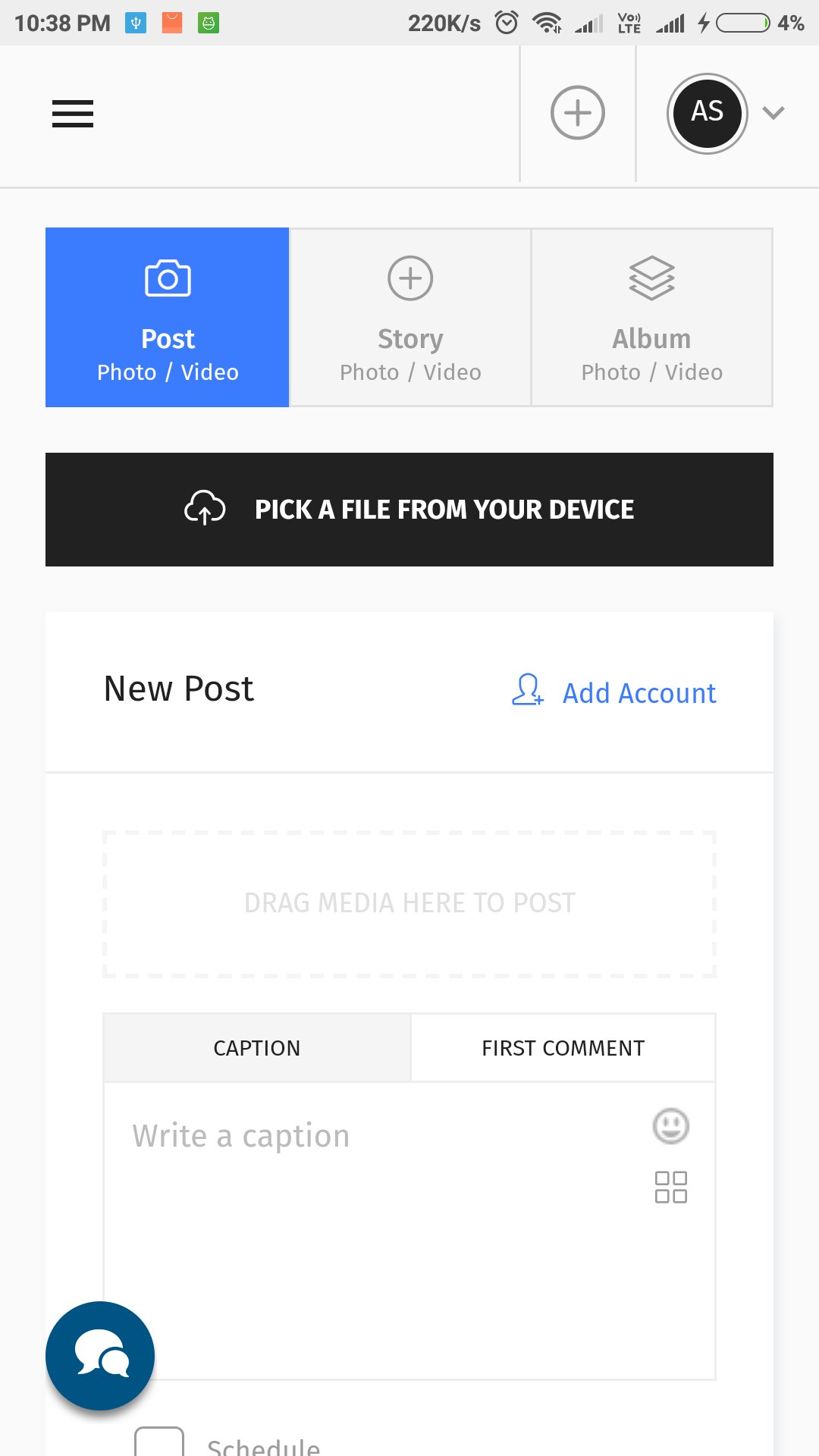Switch to the First Comment tab
Image resolution: width=819 pixels, height=1456 pixels.
coord(563,1048)
